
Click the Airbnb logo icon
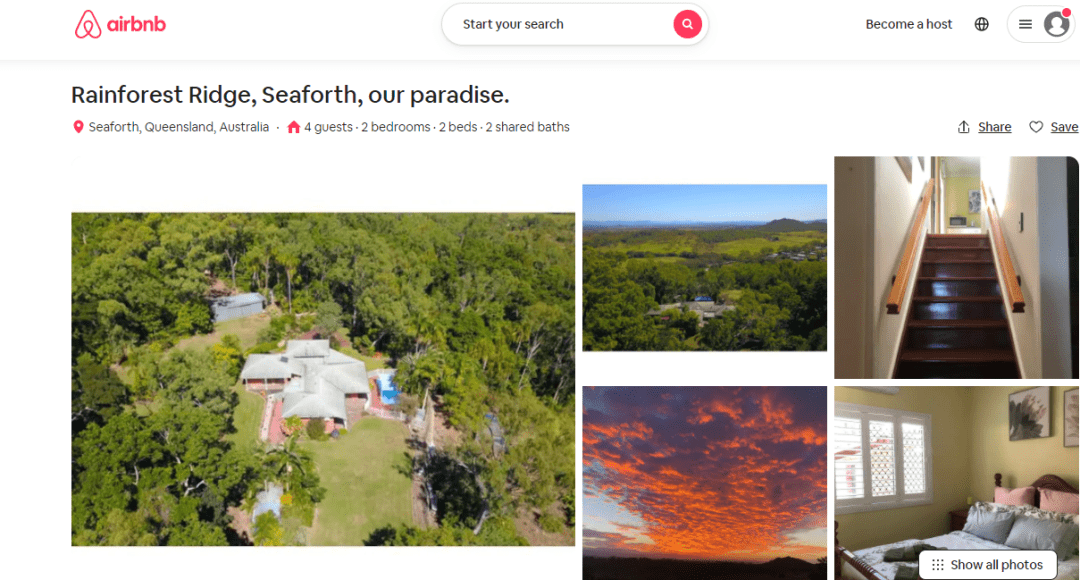(88, 25)
